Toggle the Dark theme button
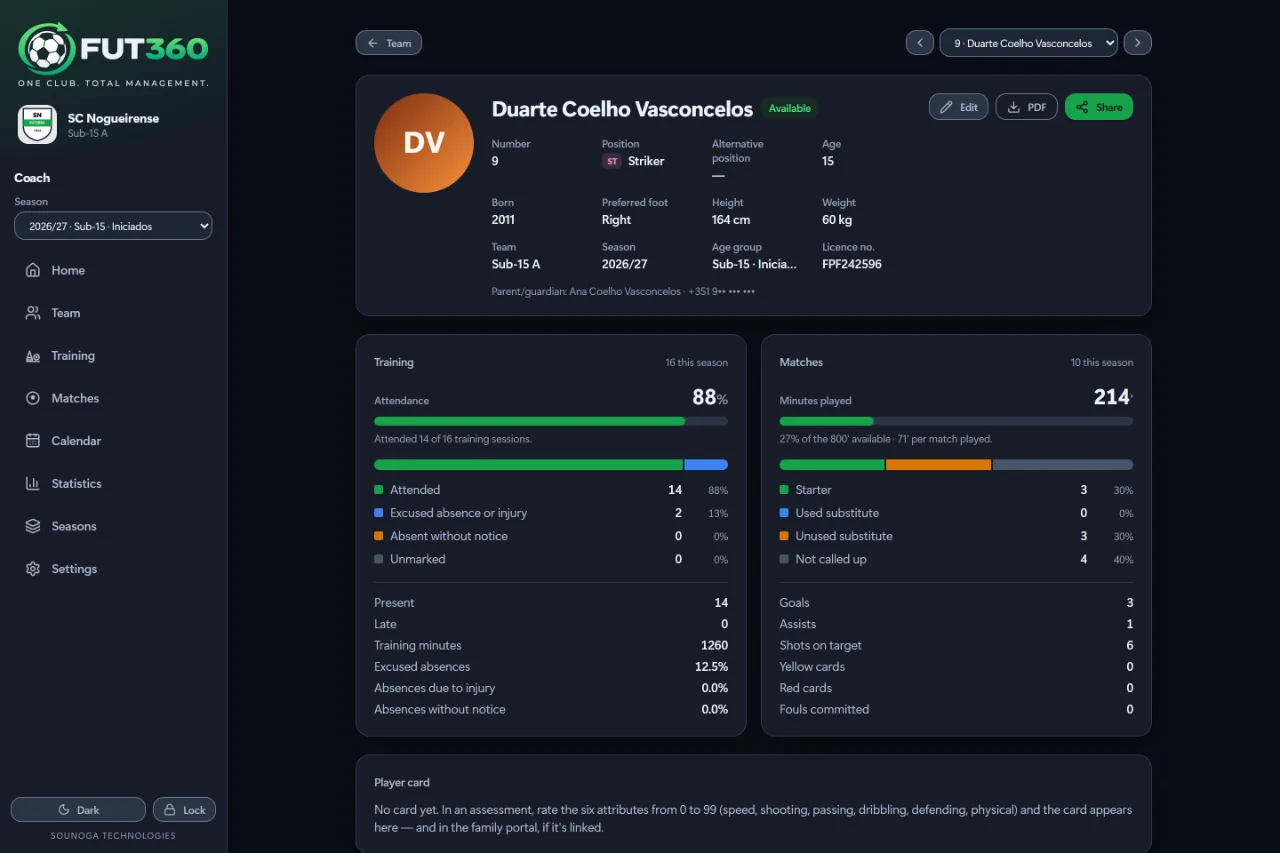The image size is (1280, 853). (78, 810)
